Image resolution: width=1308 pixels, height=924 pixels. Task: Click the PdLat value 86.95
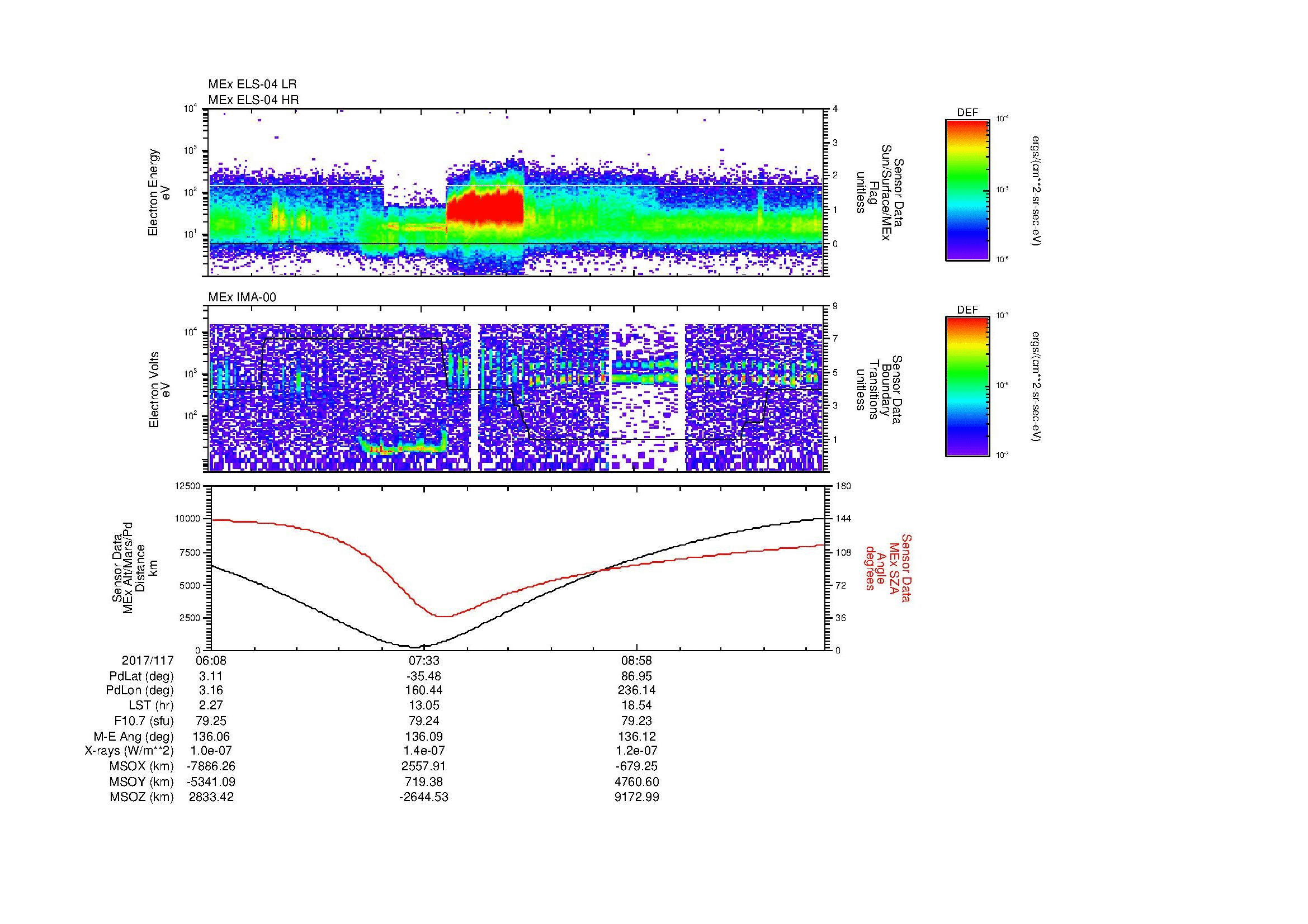(x=637, y=676)
